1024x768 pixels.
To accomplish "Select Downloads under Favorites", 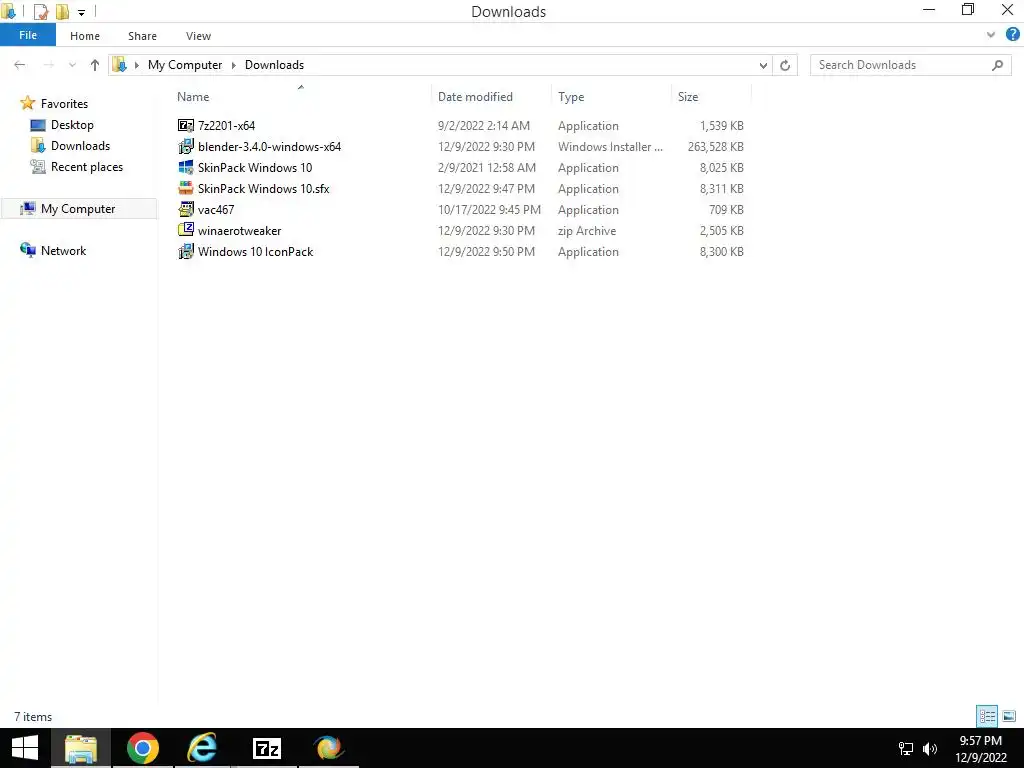I will pos(80,146).
